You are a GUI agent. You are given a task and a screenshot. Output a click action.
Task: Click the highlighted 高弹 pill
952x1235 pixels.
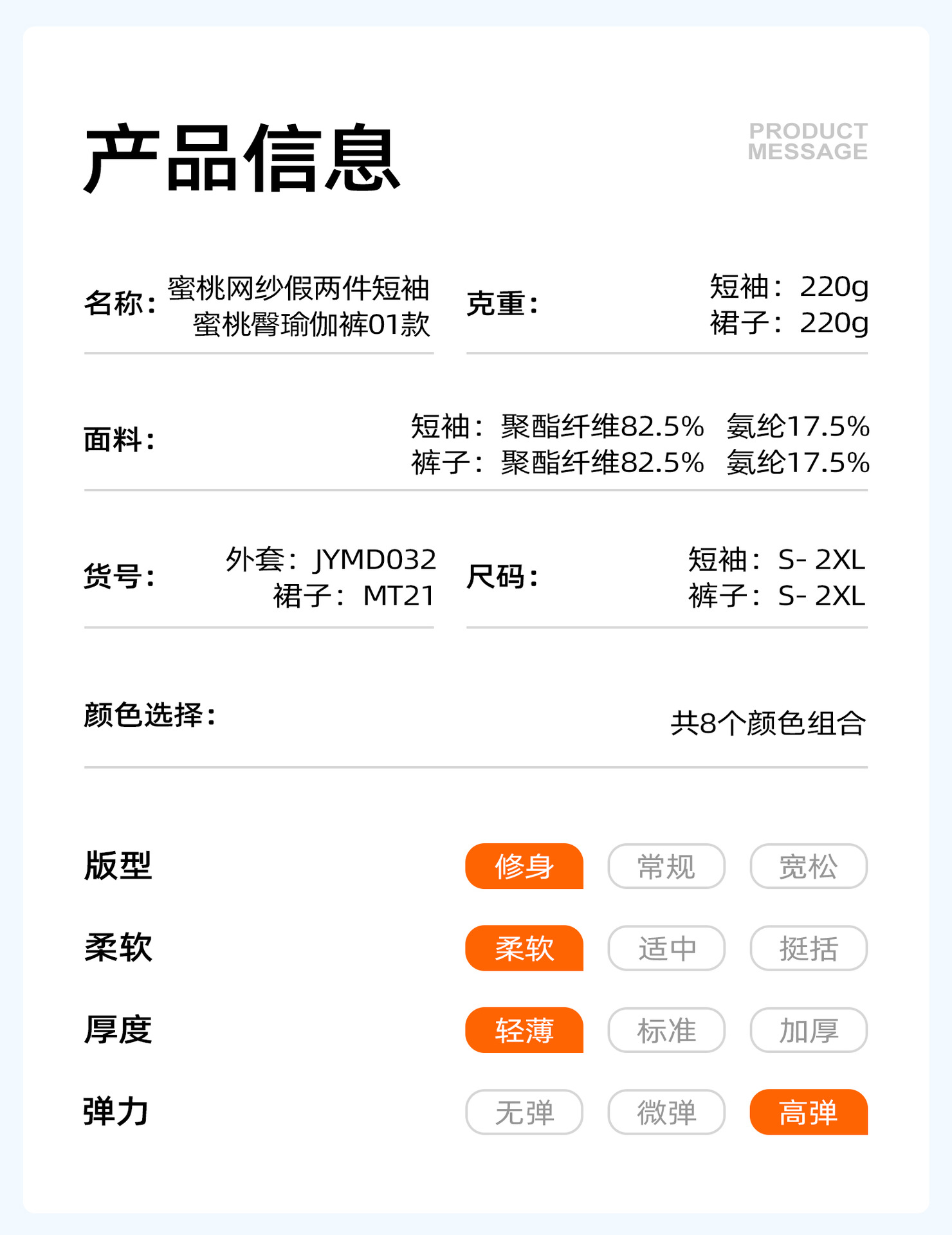pyautogui.click(x=809, y=1112)
